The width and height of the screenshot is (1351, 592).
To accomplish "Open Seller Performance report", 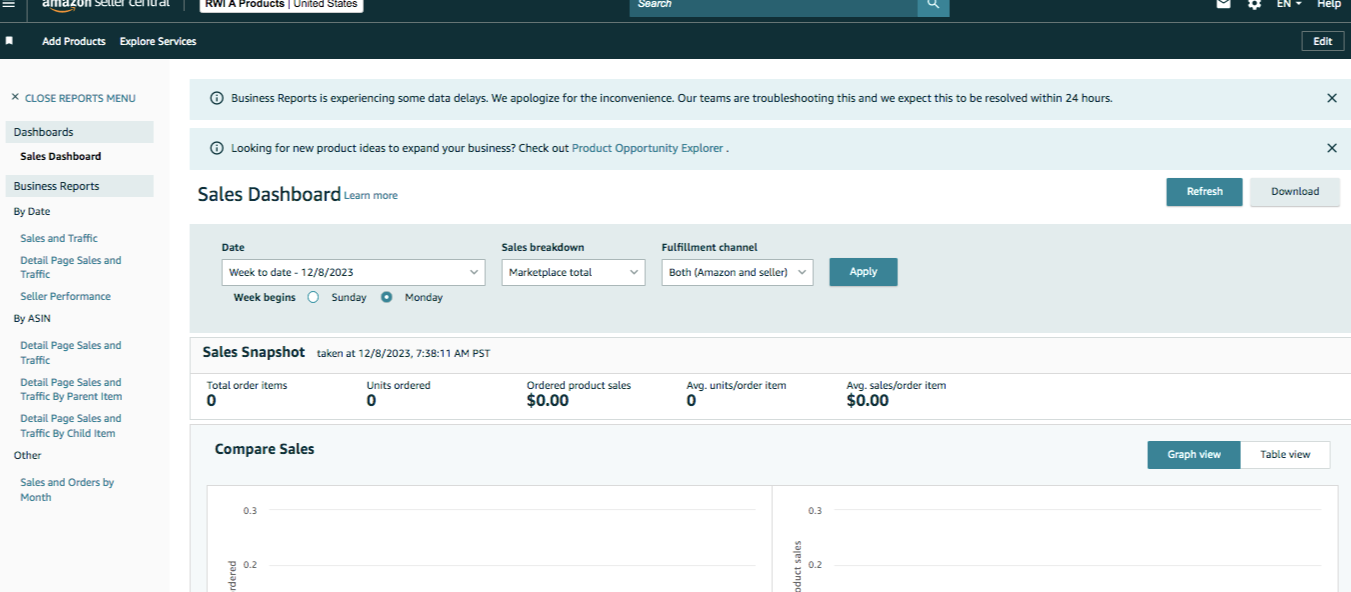I will point(65,296).
